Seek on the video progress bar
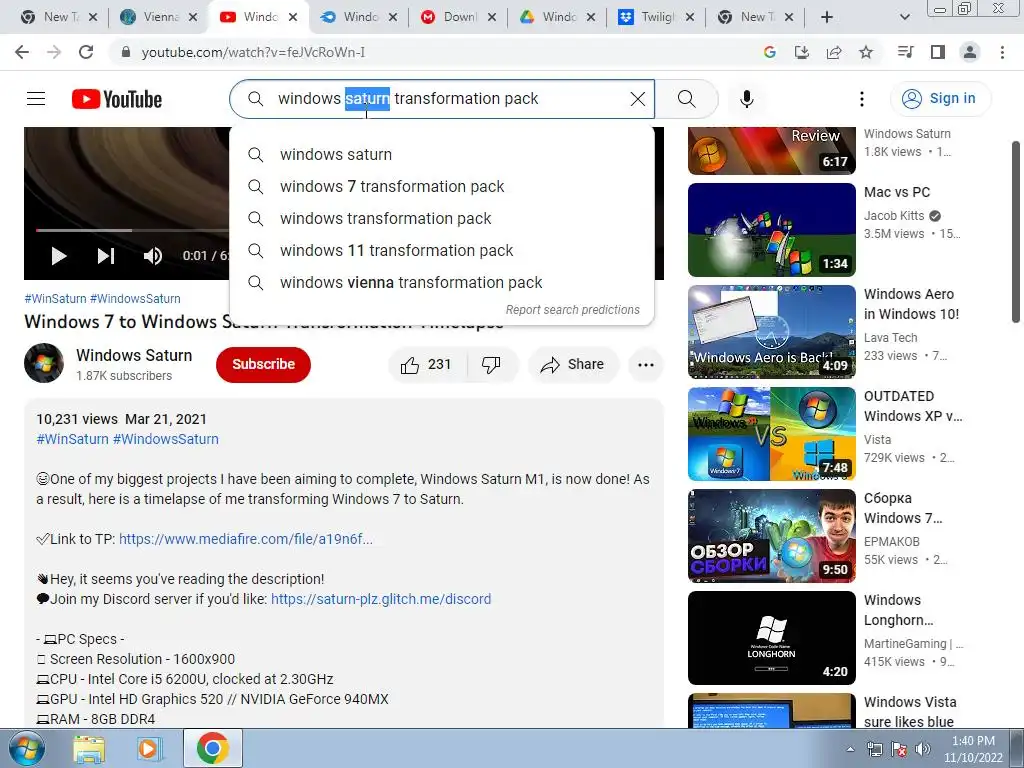 click(132, 230)
